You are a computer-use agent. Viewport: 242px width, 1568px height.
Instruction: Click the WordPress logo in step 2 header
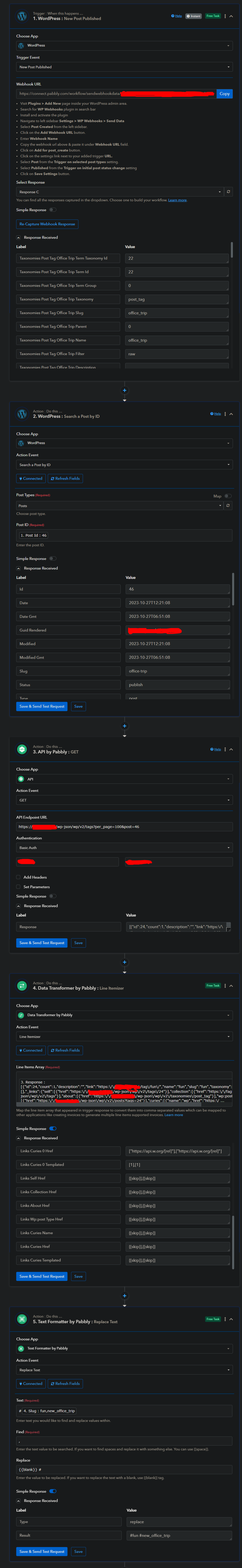click(x=22, y=414)
